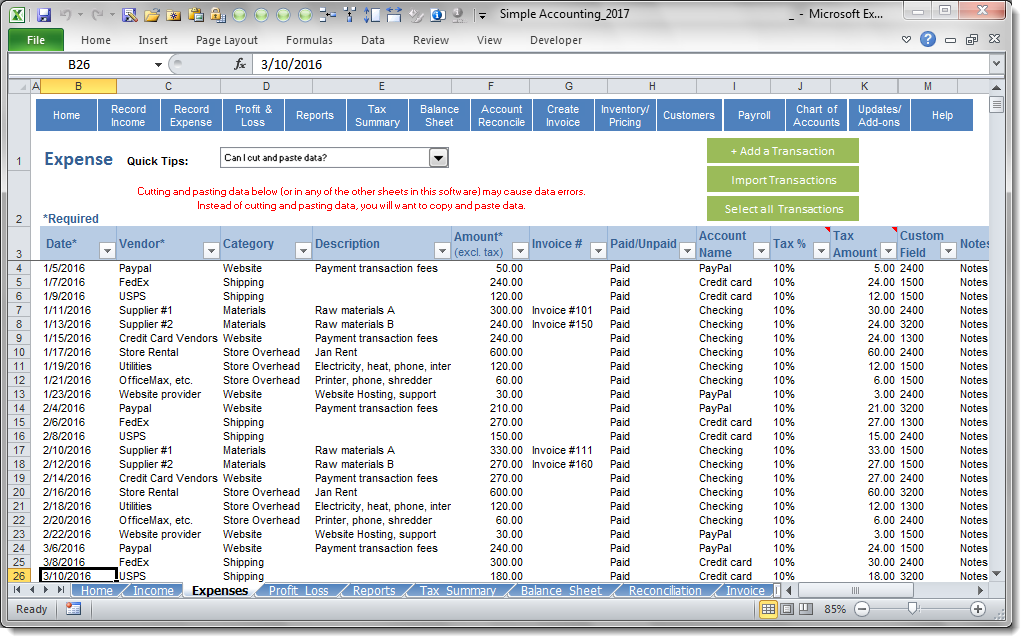Click the zoom in plus icon
Image resolution: width=1027 pixels, height=643 pixels.
(x=978, y=609)
